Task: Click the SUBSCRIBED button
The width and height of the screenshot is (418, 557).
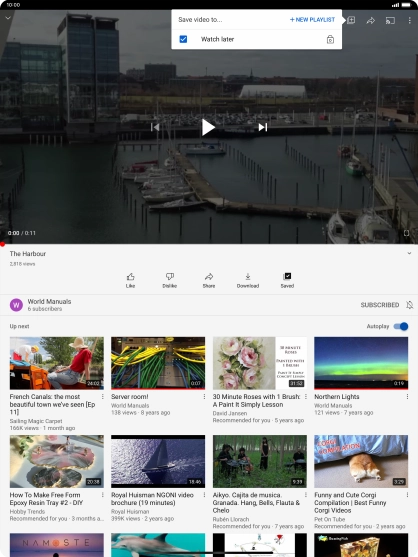Action: pos(380,305)
